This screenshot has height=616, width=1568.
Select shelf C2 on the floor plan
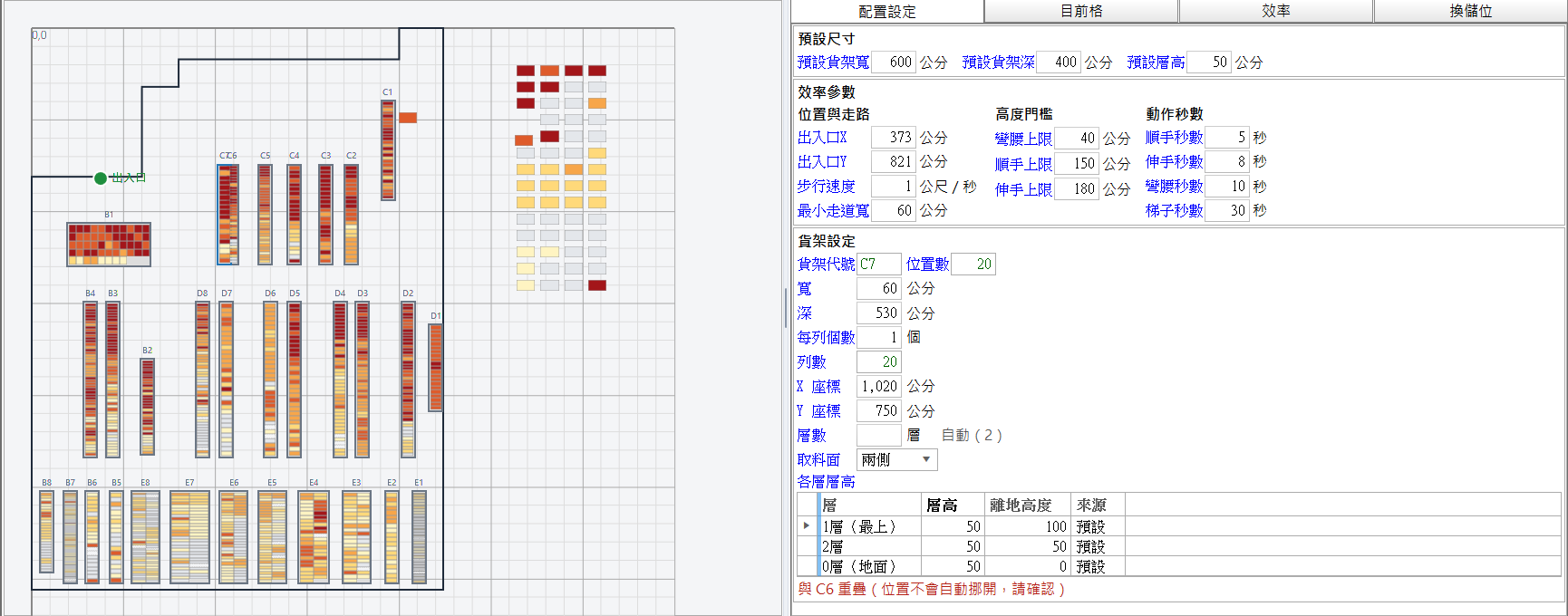pyautogui.click(x=351, y=214)
